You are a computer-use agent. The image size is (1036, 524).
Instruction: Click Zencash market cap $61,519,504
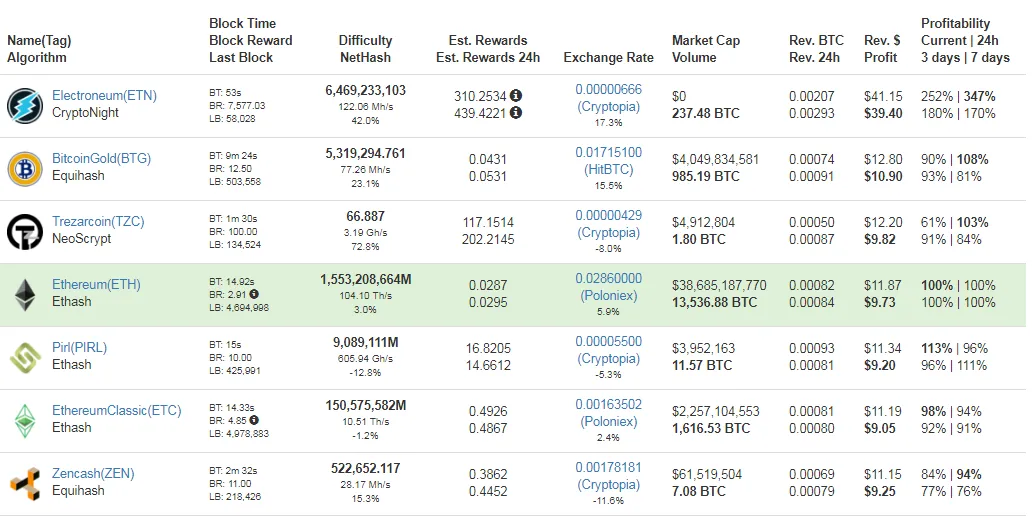(706, 474)
